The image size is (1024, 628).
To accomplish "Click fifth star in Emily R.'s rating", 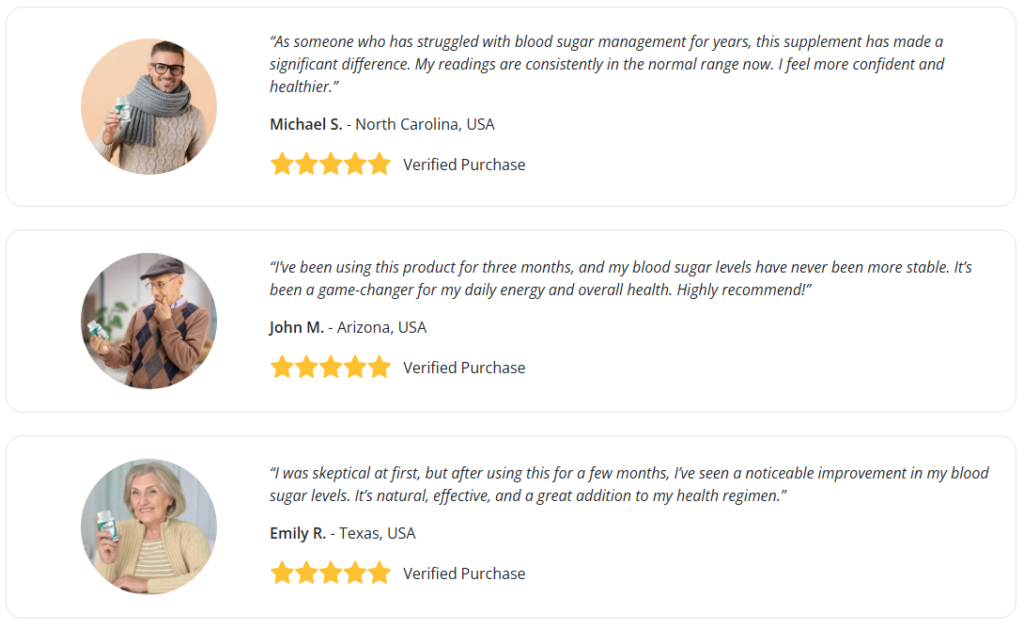I will (x=379, y=574).
